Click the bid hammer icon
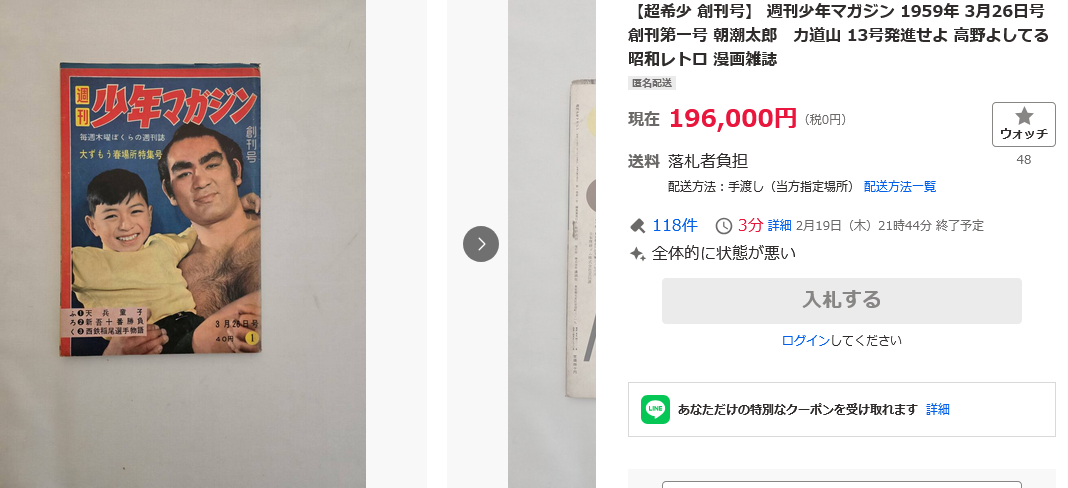Screen dimensions: 1068x488 [637, 226]
